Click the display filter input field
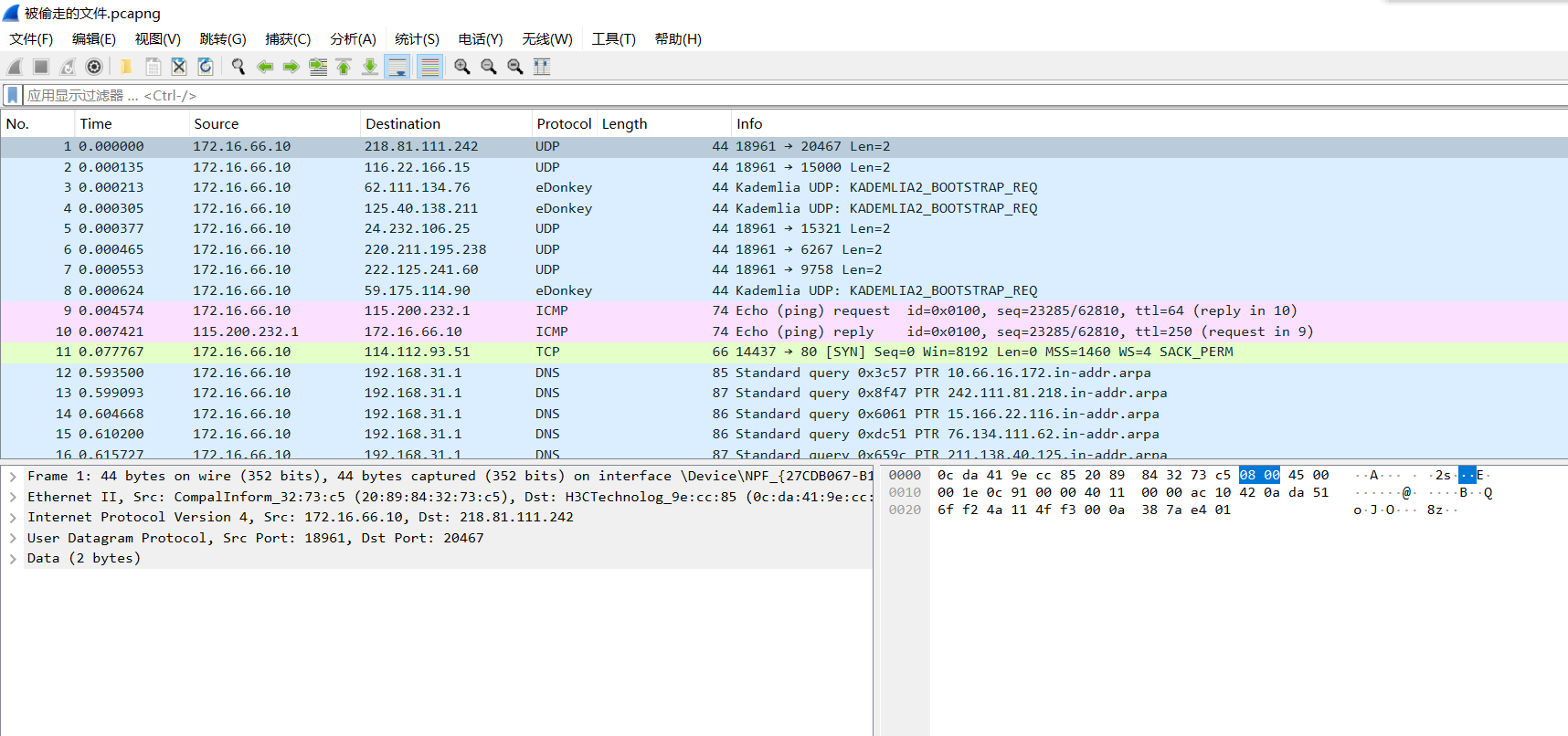1568x736 pixels. click(795, 95)
